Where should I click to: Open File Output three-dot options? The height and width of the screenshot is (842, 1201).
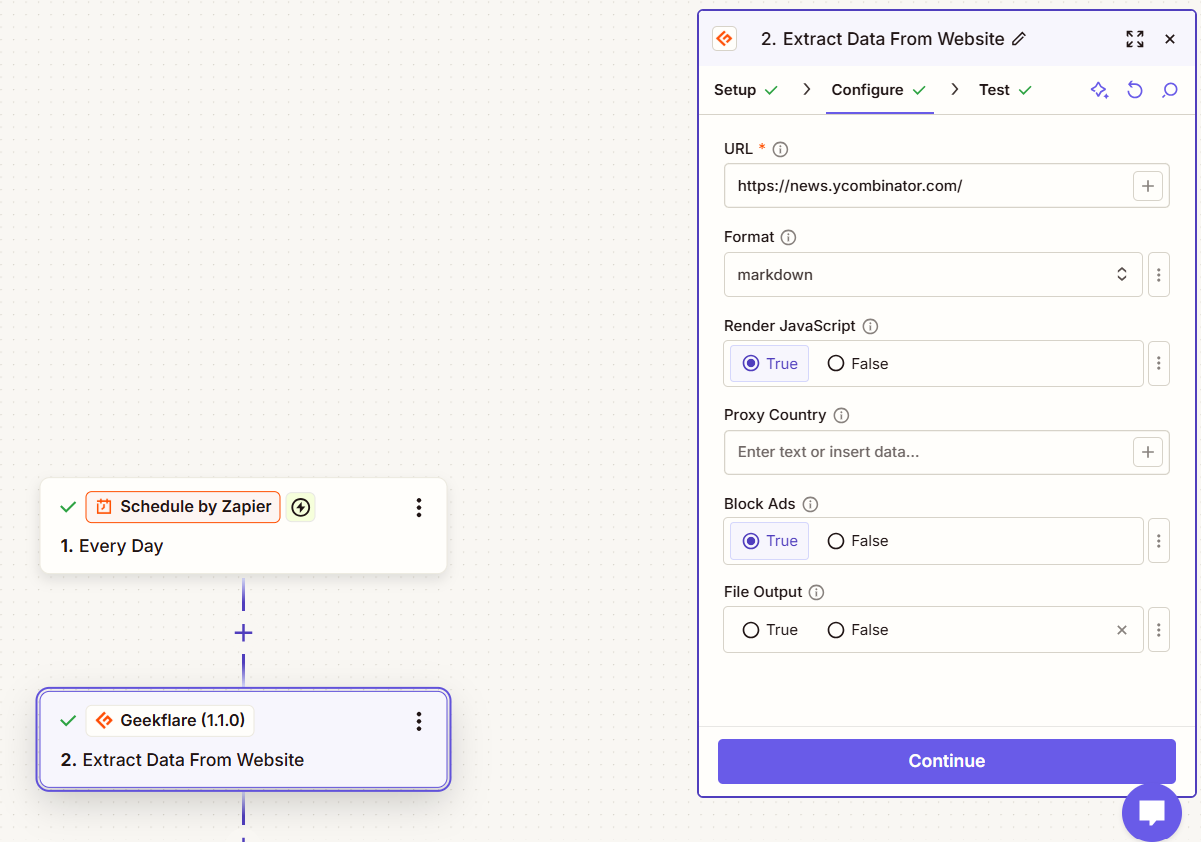(x=1158, y=630)
